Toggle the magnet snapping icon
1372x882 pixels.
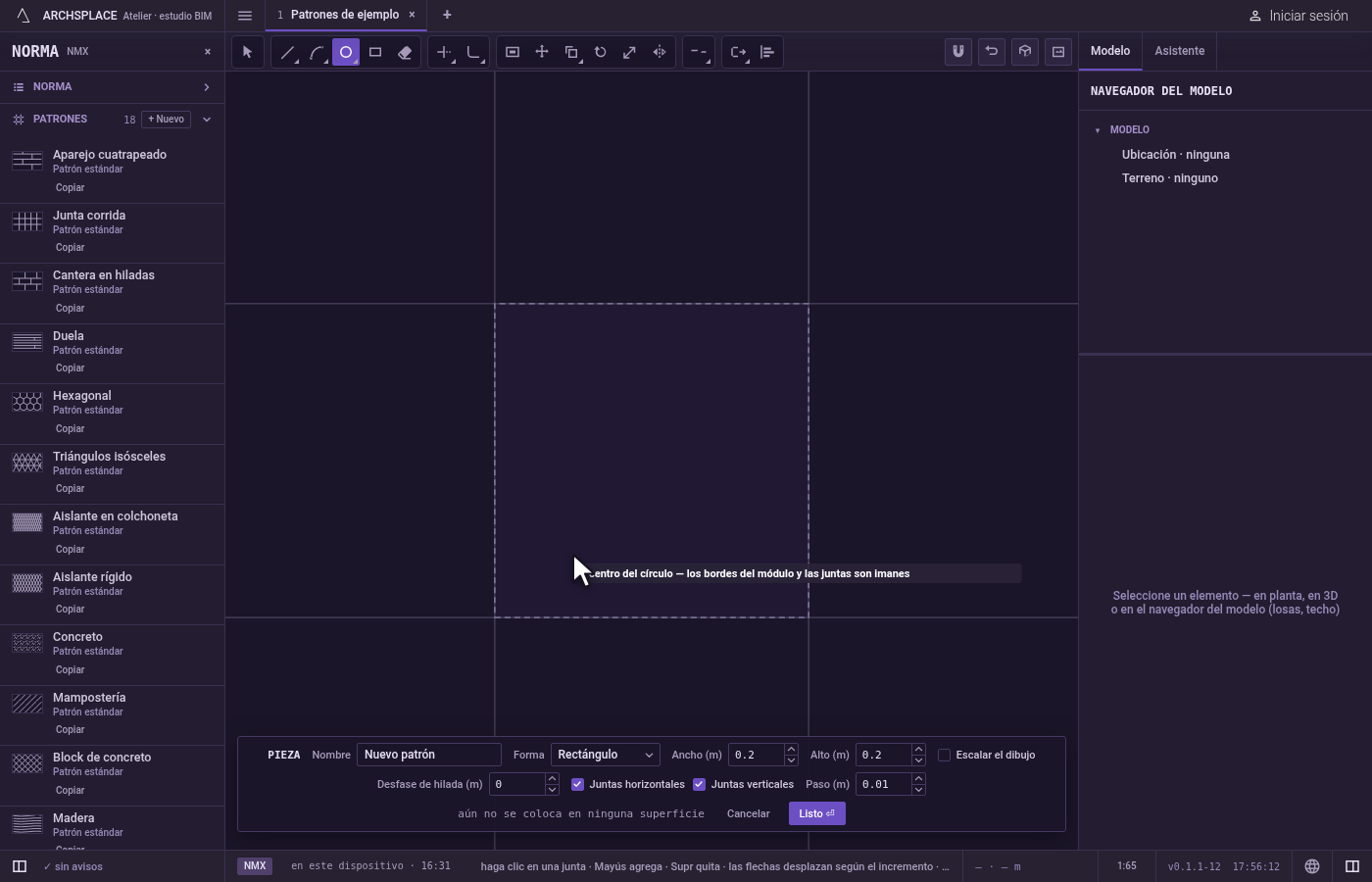click(x=958, y=52)
